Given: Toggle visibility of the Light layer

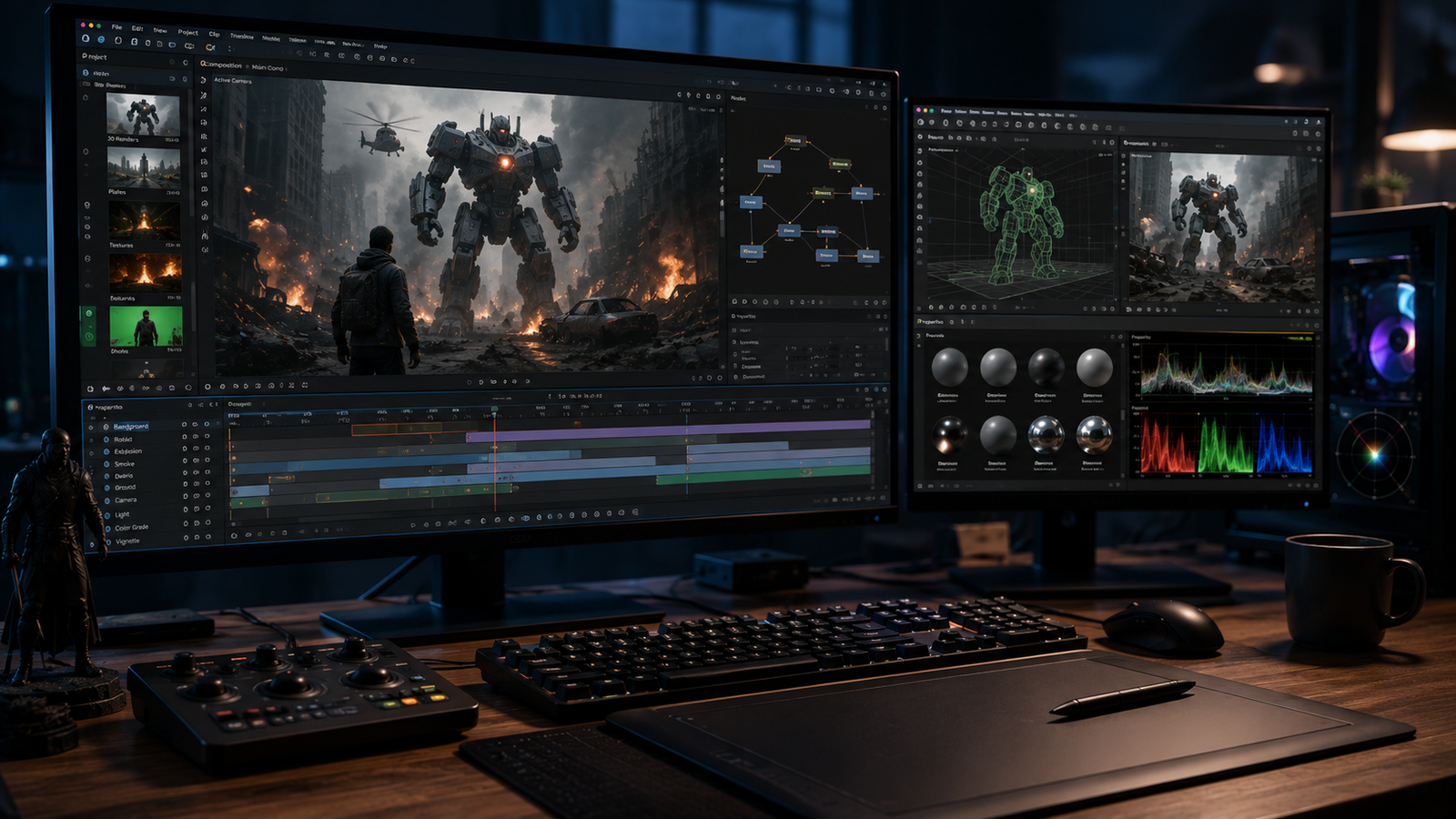Looking at the screenshot, I should pyautogui.click(x=109, y=515).
